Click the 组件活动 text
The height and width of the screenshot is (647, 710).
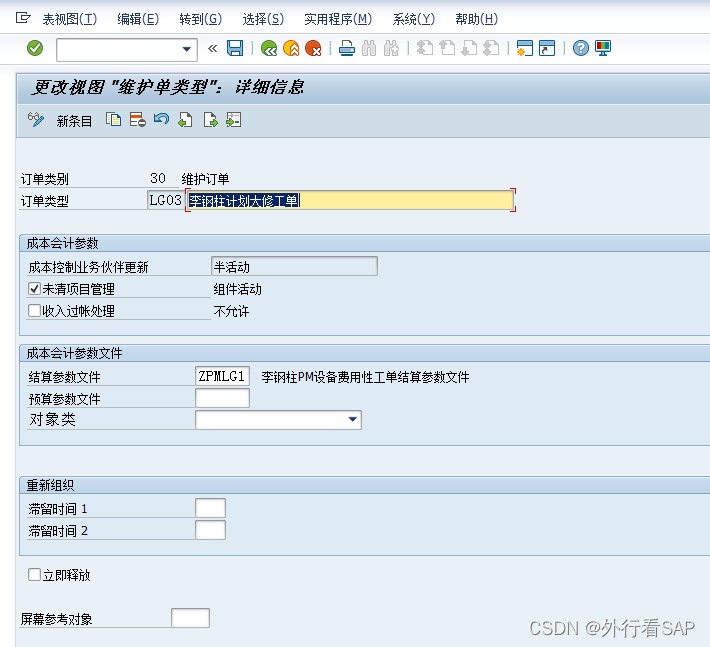(x=238, y=289)
